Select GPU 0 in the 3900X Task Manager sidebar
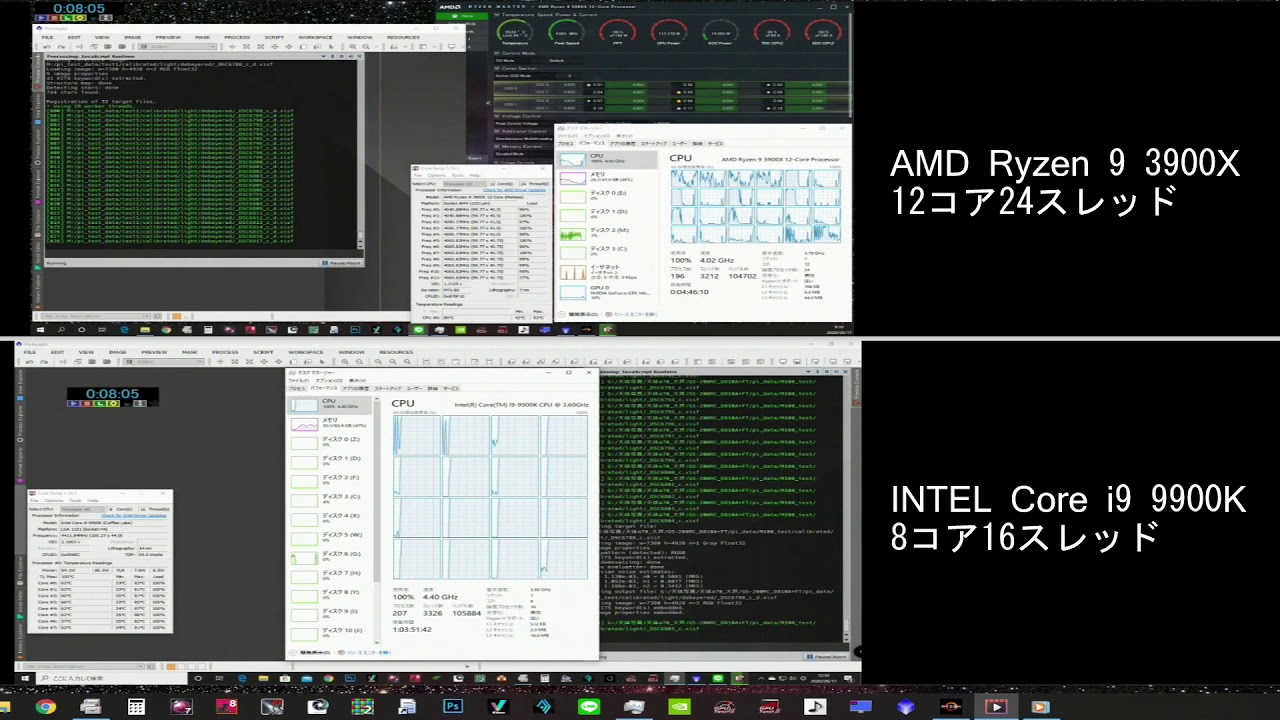Viewport: 1280px width, 720px height. coord(605,291)
